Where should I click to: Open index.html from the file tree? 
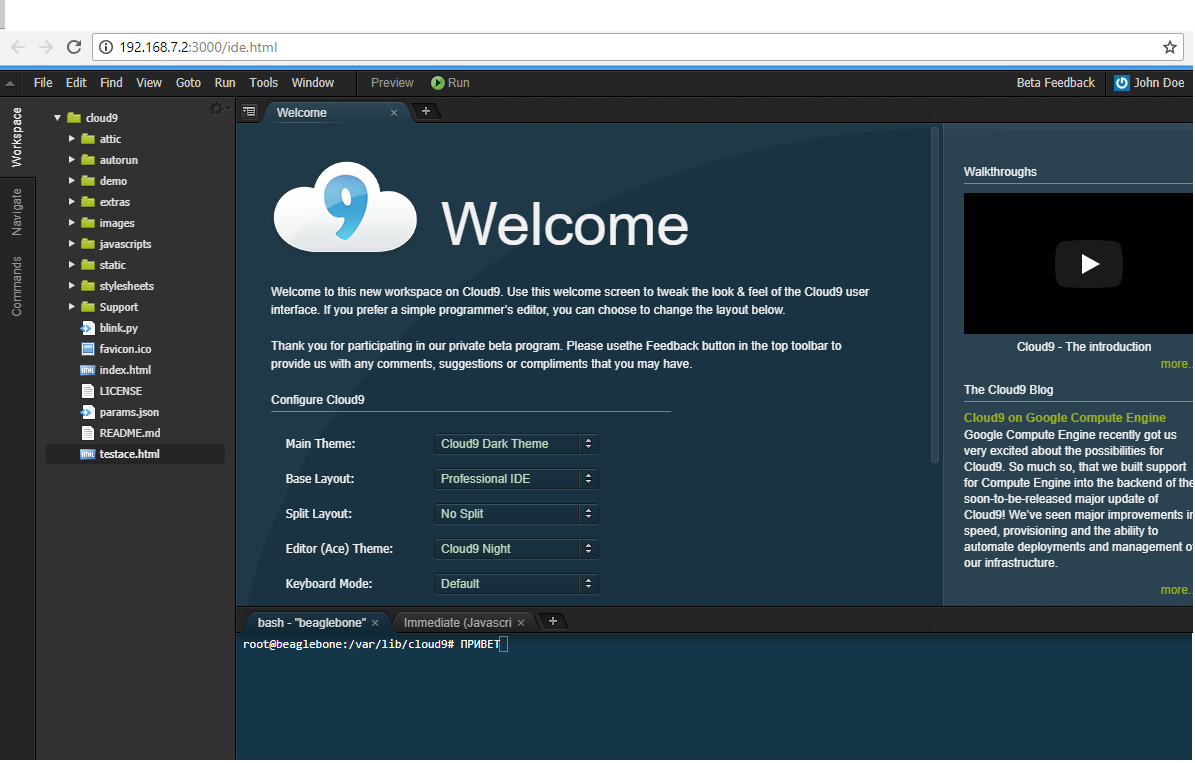pyautogui.click(x=125, y=370)
